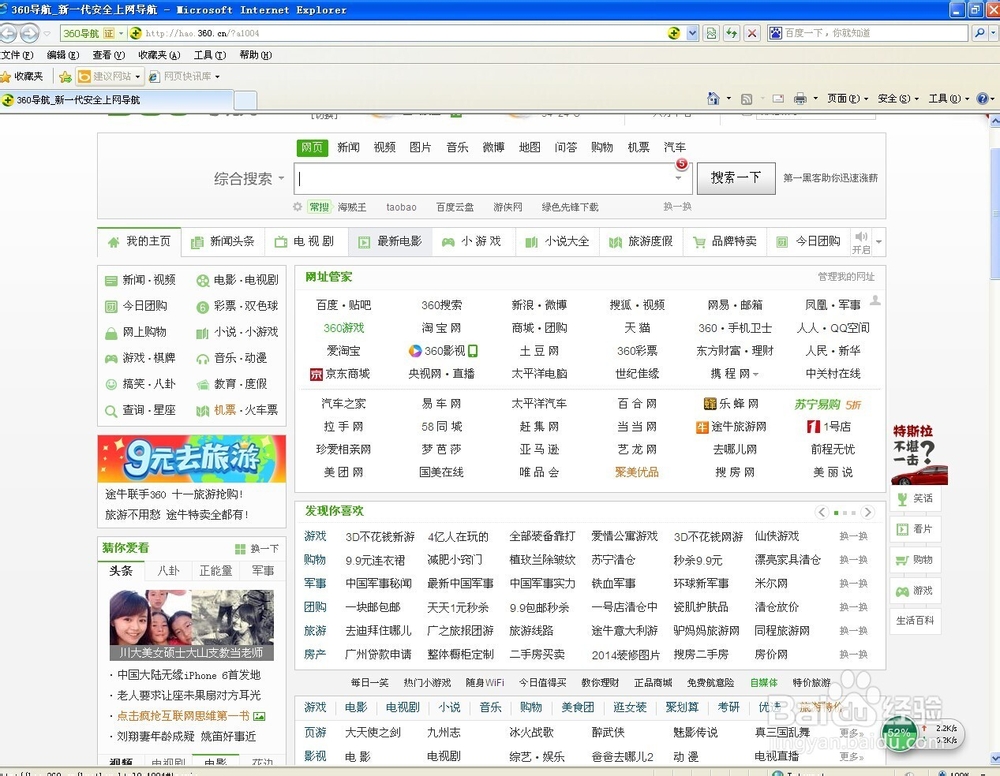
Task: Click the add to favorites bar star icon
Action: pyautogui.click(x=65, y=77)
